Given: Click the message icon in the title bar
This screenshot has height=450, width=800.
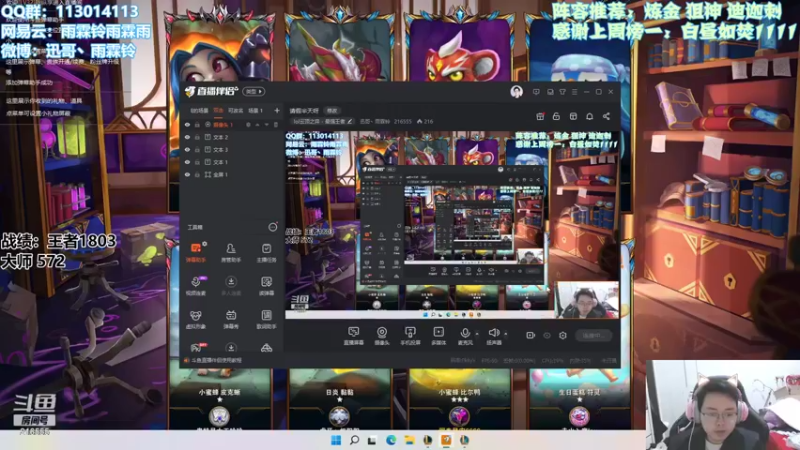Looking at the screenshot, I should 536,92.
